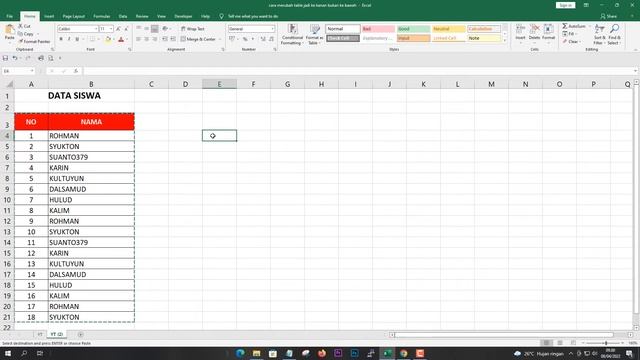Click the Copy command
Screen dimensions: 640x360
[26, 34]
